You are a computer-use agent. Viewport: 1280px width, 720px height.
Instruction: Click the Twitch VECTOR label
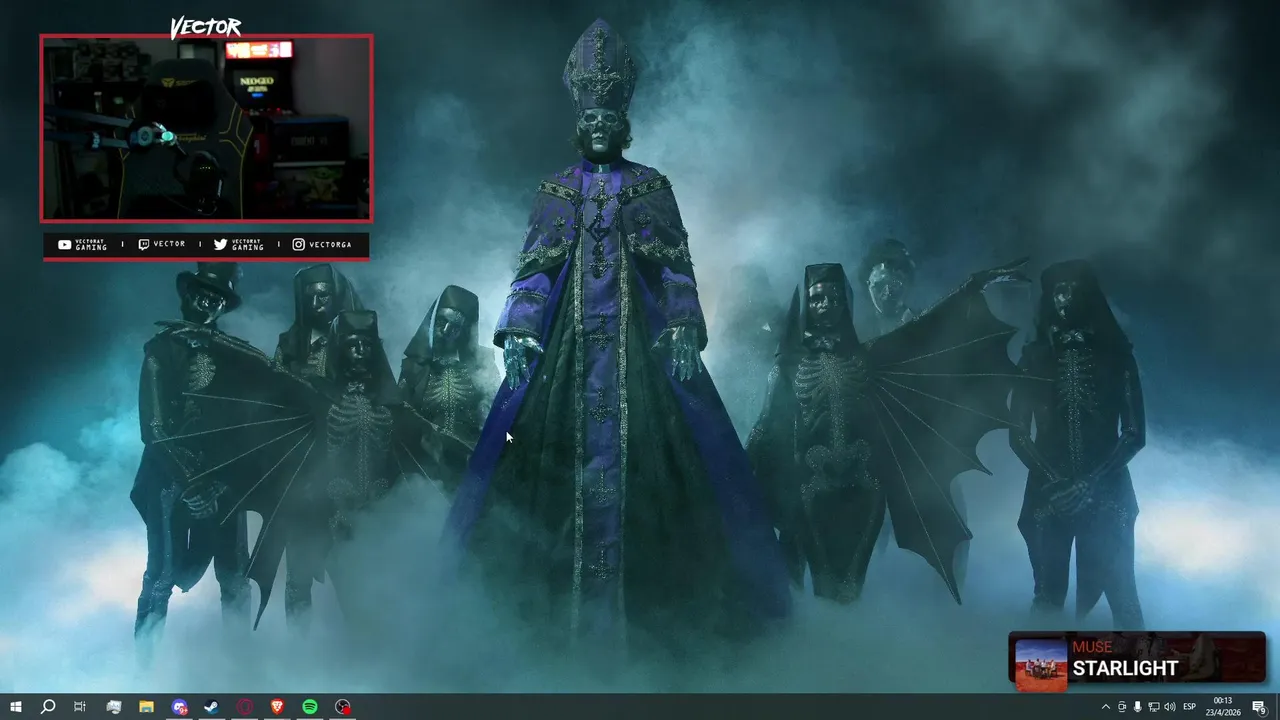tap(161, 244)
